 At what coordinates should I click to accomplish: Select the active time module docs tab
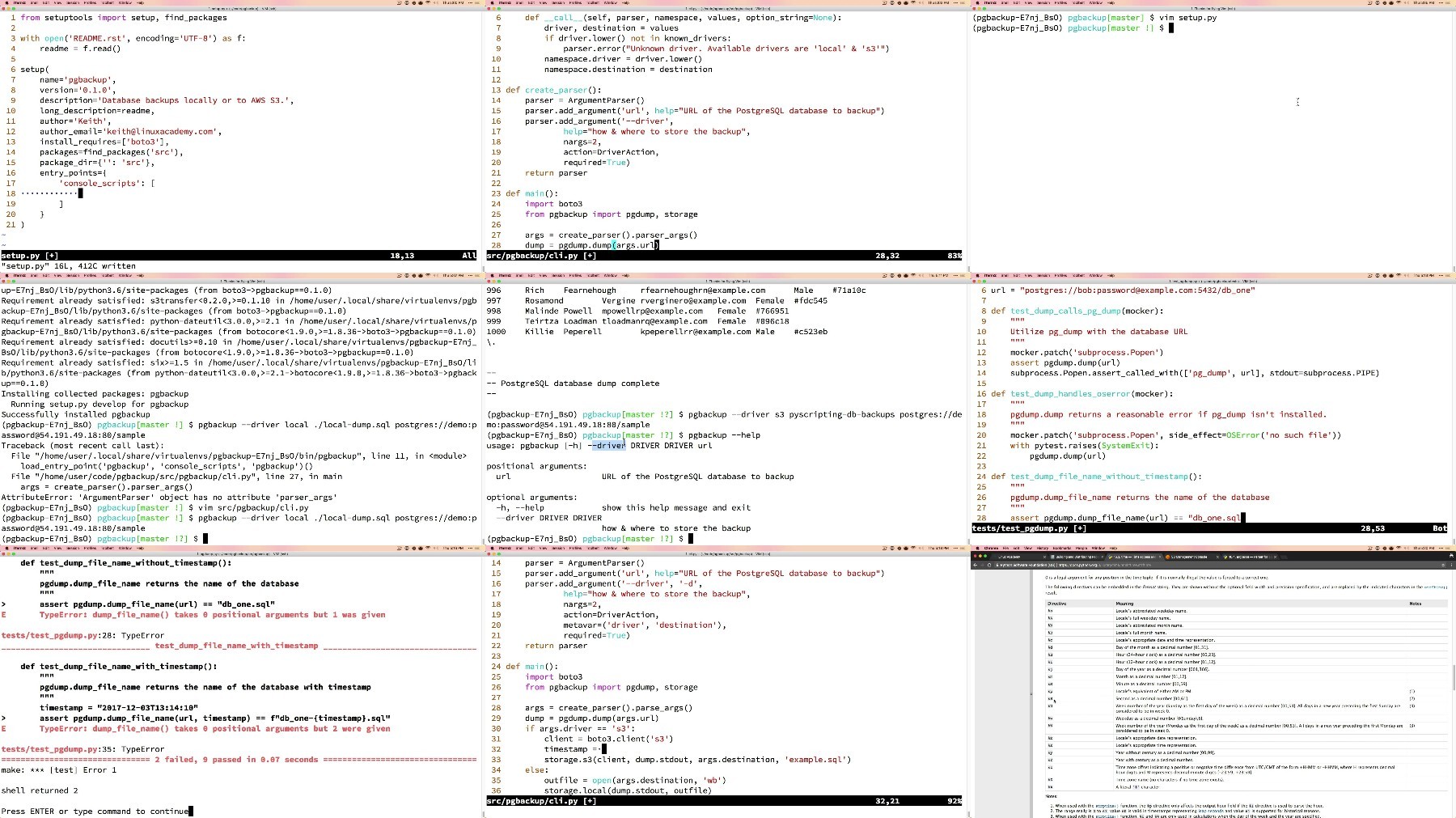[1134, 557]
